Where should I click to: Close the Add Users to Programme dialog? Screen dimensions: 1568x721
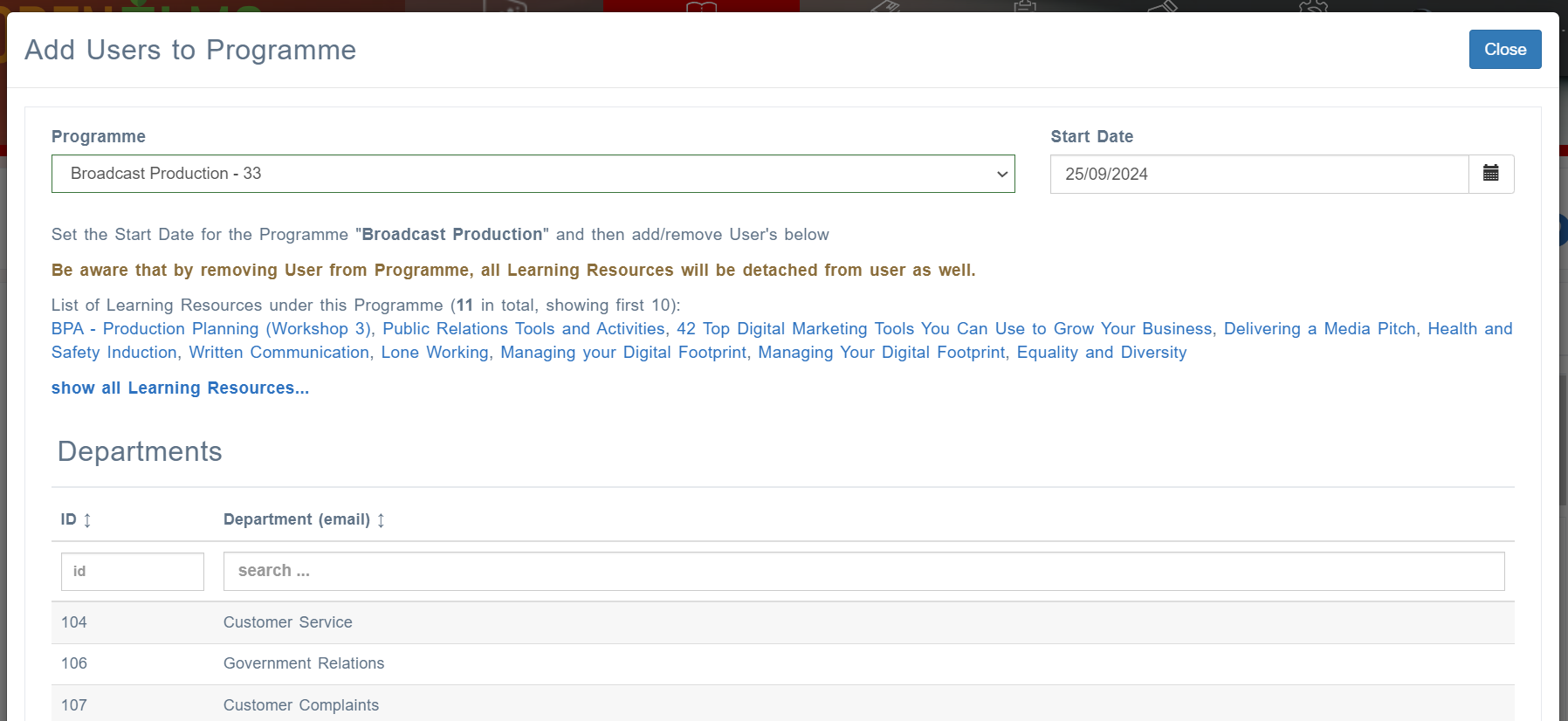coord(1505,50)
